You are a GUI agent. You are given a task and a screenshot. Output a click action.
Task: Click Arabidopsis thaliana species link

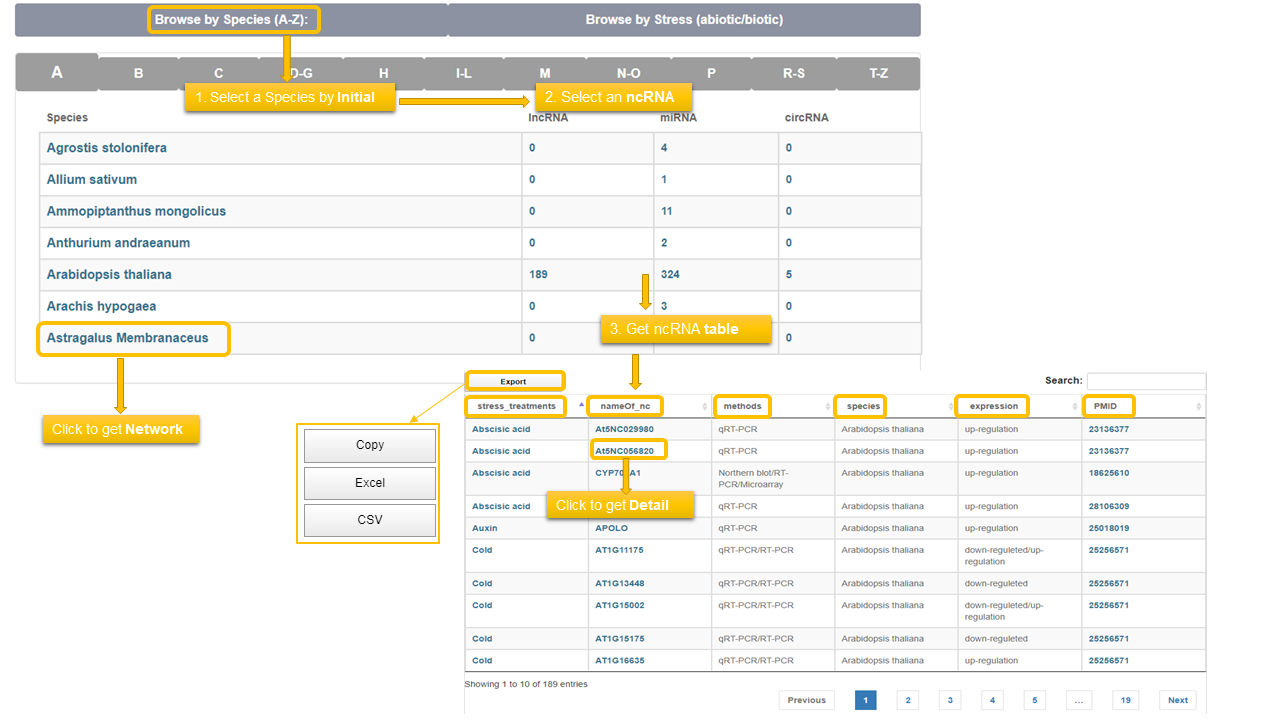click(x=109, y=275)
